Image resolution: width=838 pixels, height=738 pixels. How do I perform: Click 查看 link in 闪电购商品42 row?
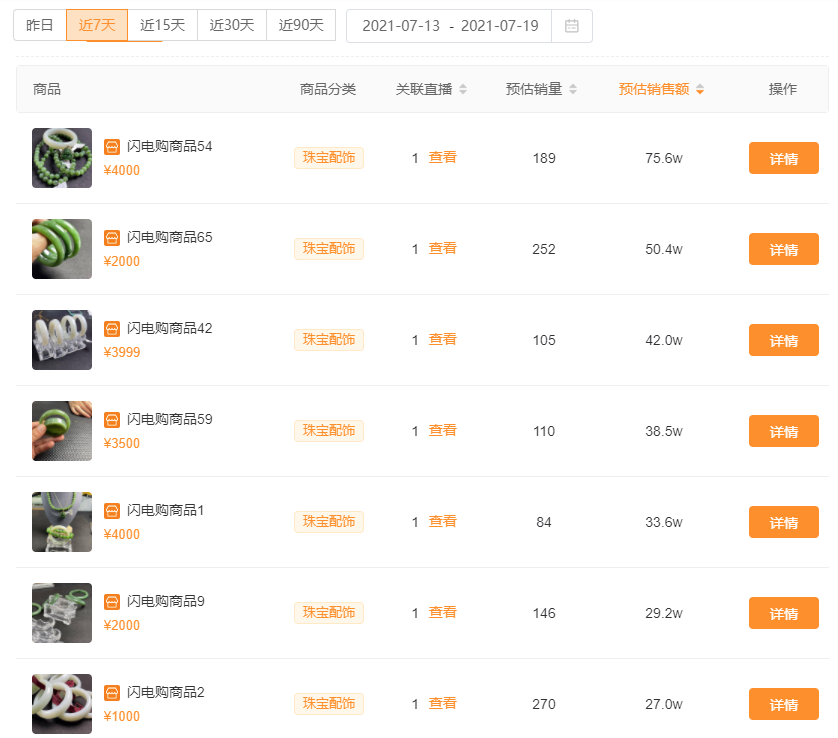(443, 339)
